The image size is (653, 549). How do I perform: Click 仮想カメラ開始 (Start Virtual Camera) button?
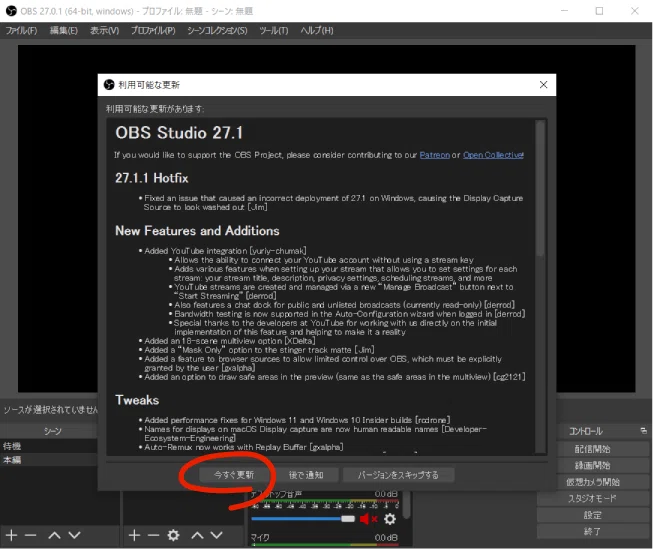click(592, 482)
